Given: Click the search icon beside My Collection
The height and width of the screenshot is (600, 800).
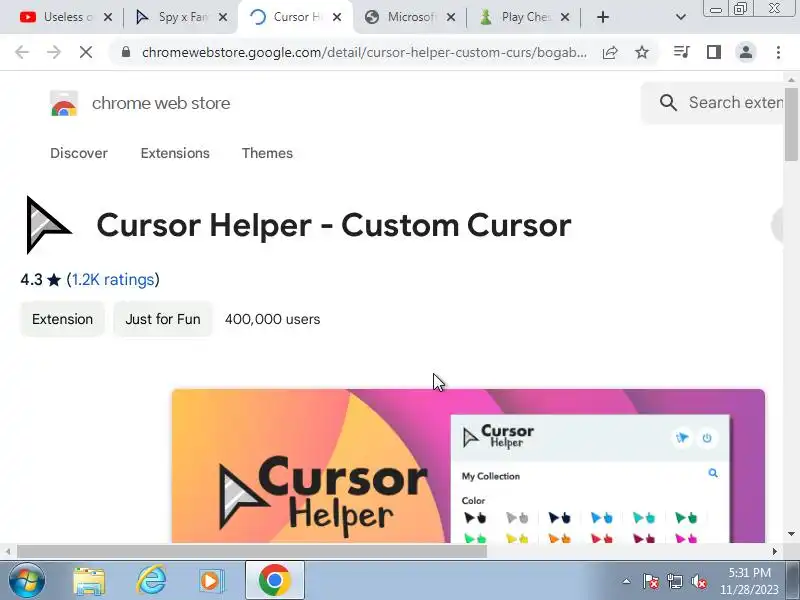Looking at the screenshot, I should click(713, 473).
